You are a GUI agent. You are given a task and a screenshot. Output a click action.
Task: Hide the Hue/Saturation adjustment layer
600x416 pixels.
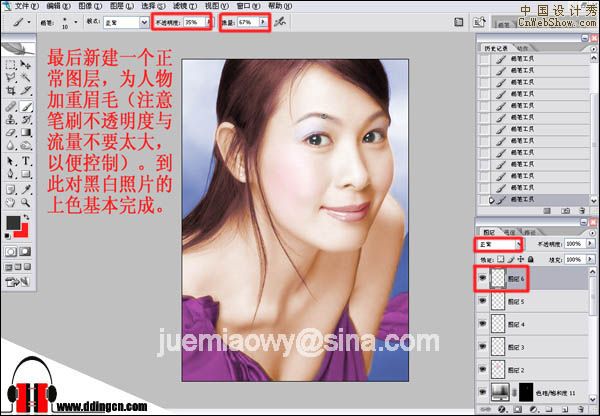click(483, 393)
